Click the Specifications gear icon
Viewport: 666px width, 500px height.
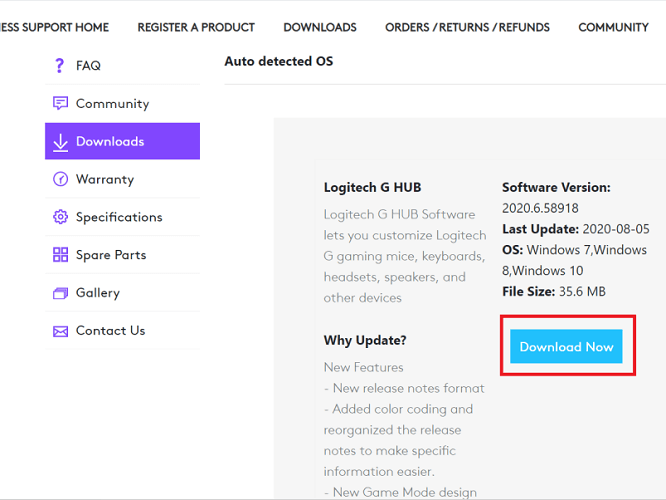(x=60, y=217)
